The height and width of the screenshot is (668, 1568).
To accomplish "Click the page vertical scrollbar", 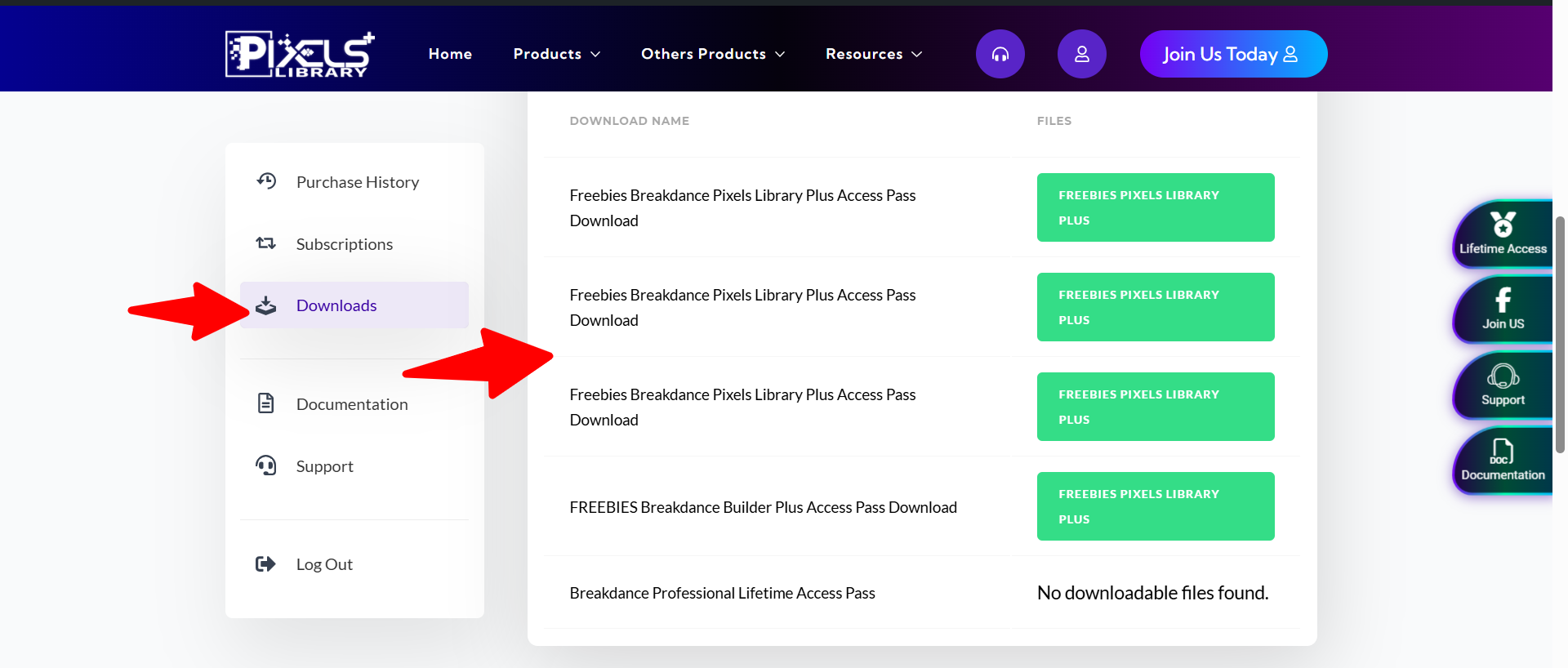I will [1560, 335].
